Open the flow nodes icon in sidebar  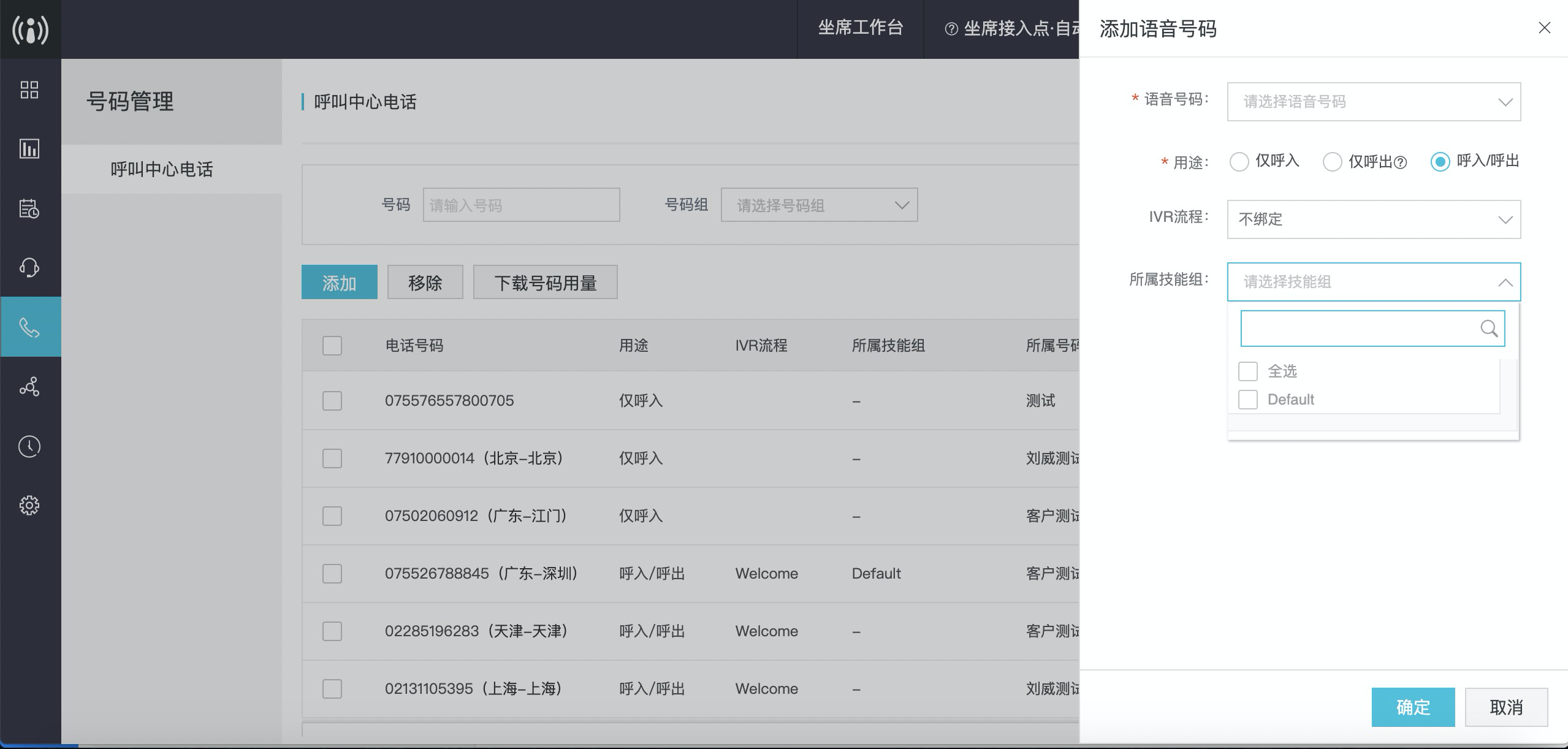[x=29, y=386]
